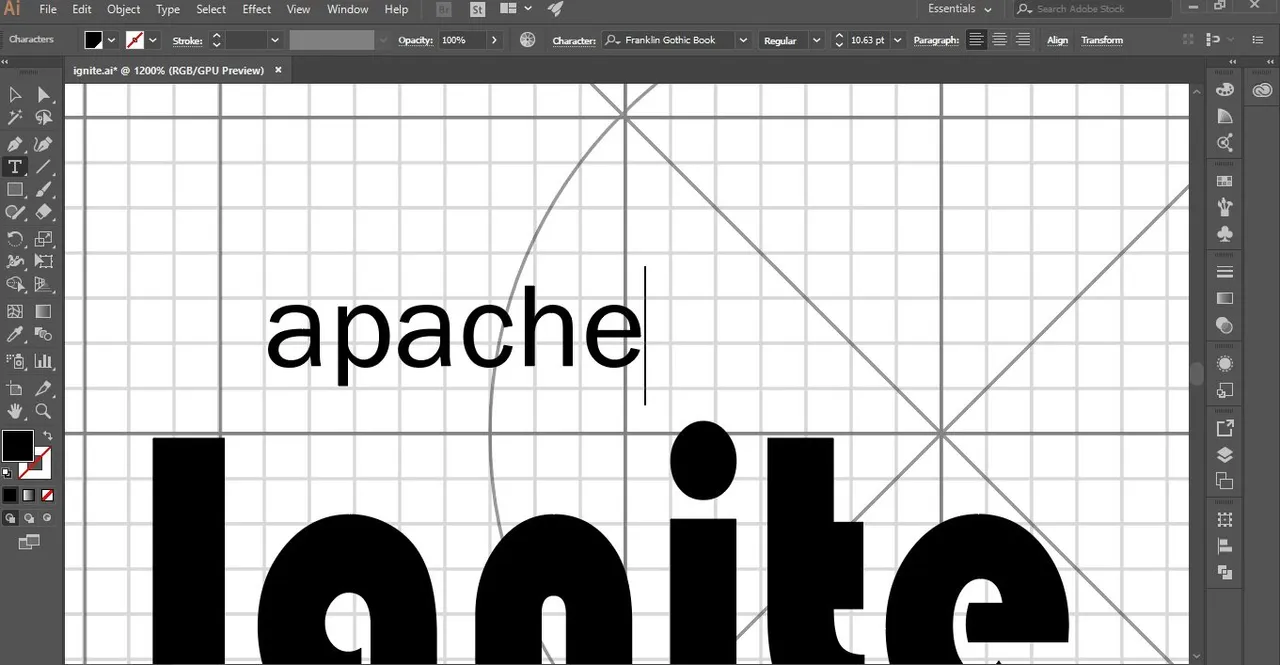Image resolution: width=1280 pixels, height=665 pixels.
Task: Choose the Shaper tool
Action: [x=15, y=212]
